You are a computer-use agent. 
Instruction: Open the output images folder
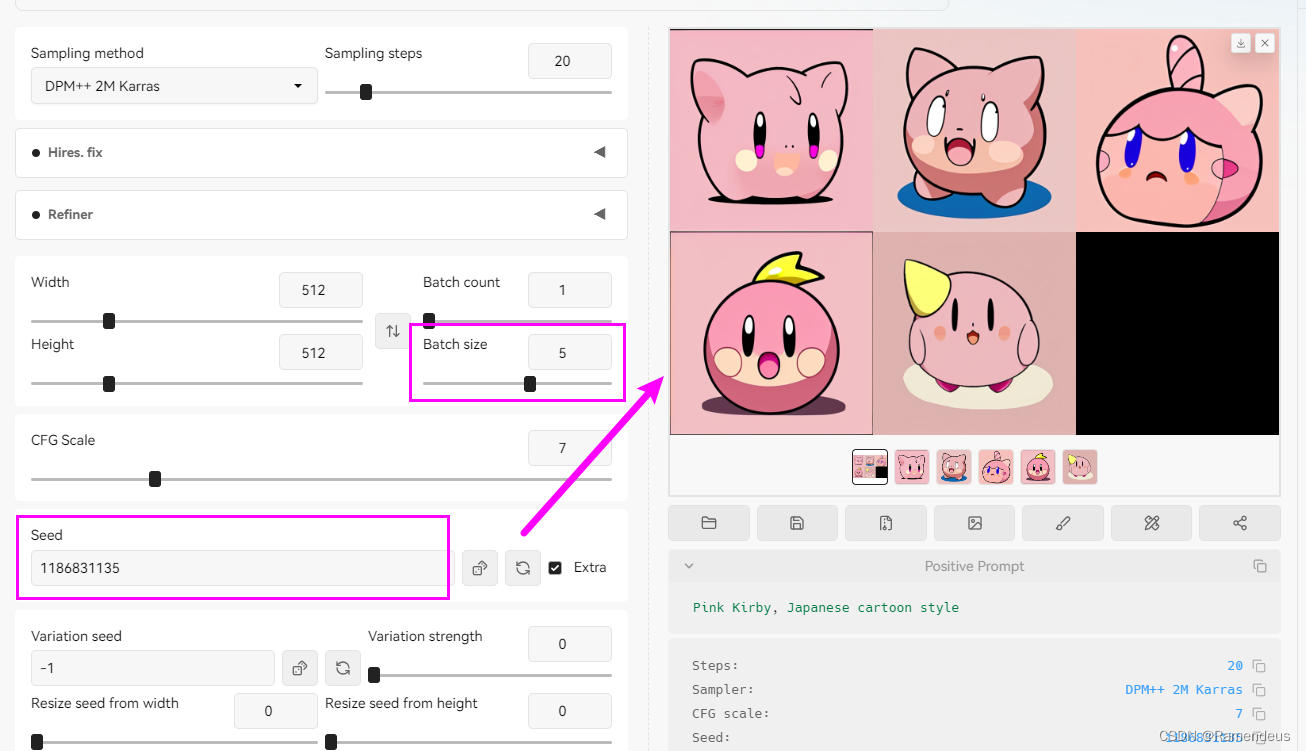[x=709, y=523]
